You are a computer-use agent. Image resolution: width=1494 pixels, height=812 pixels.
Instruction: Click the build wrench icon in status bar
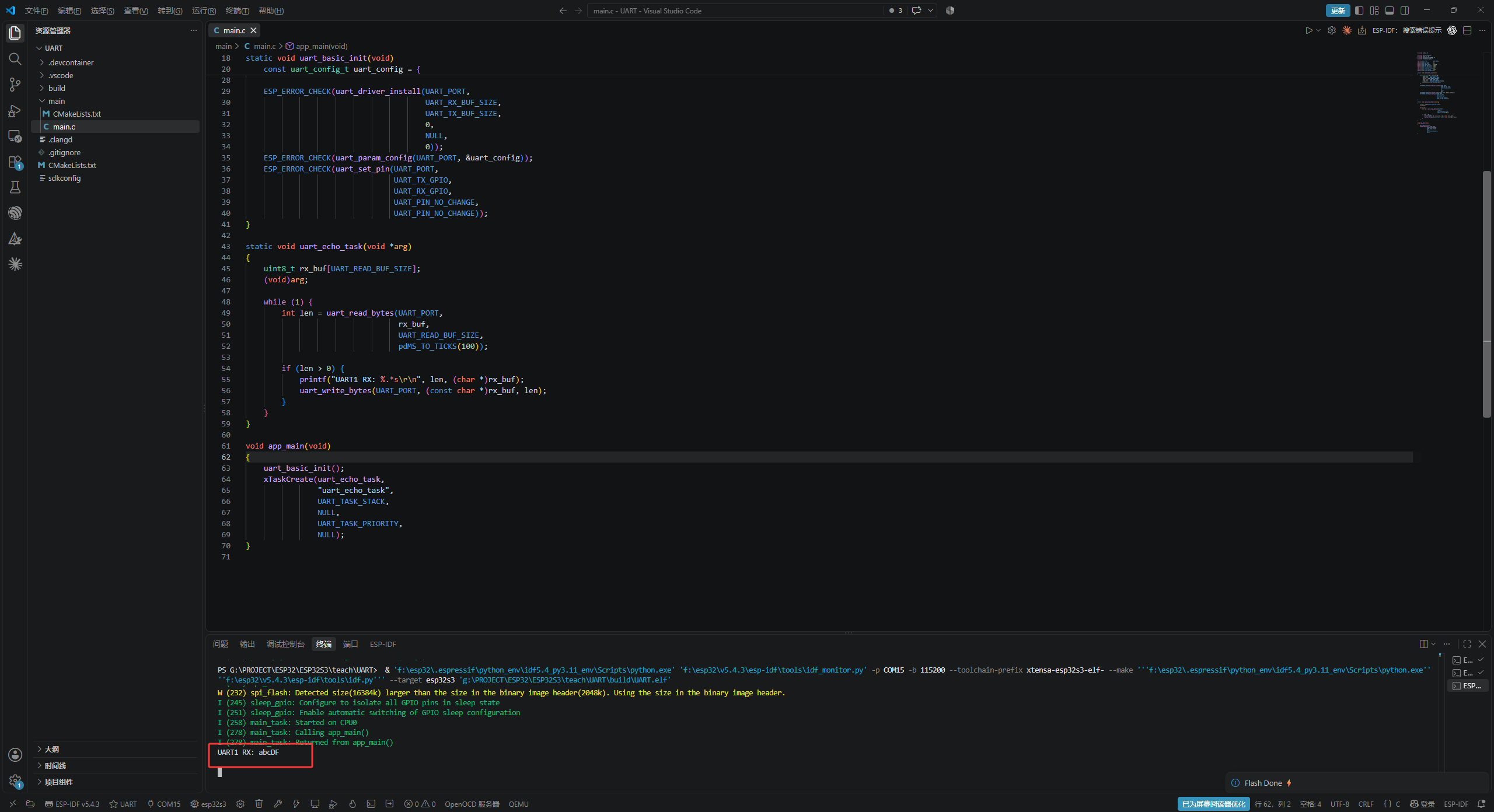278,804
